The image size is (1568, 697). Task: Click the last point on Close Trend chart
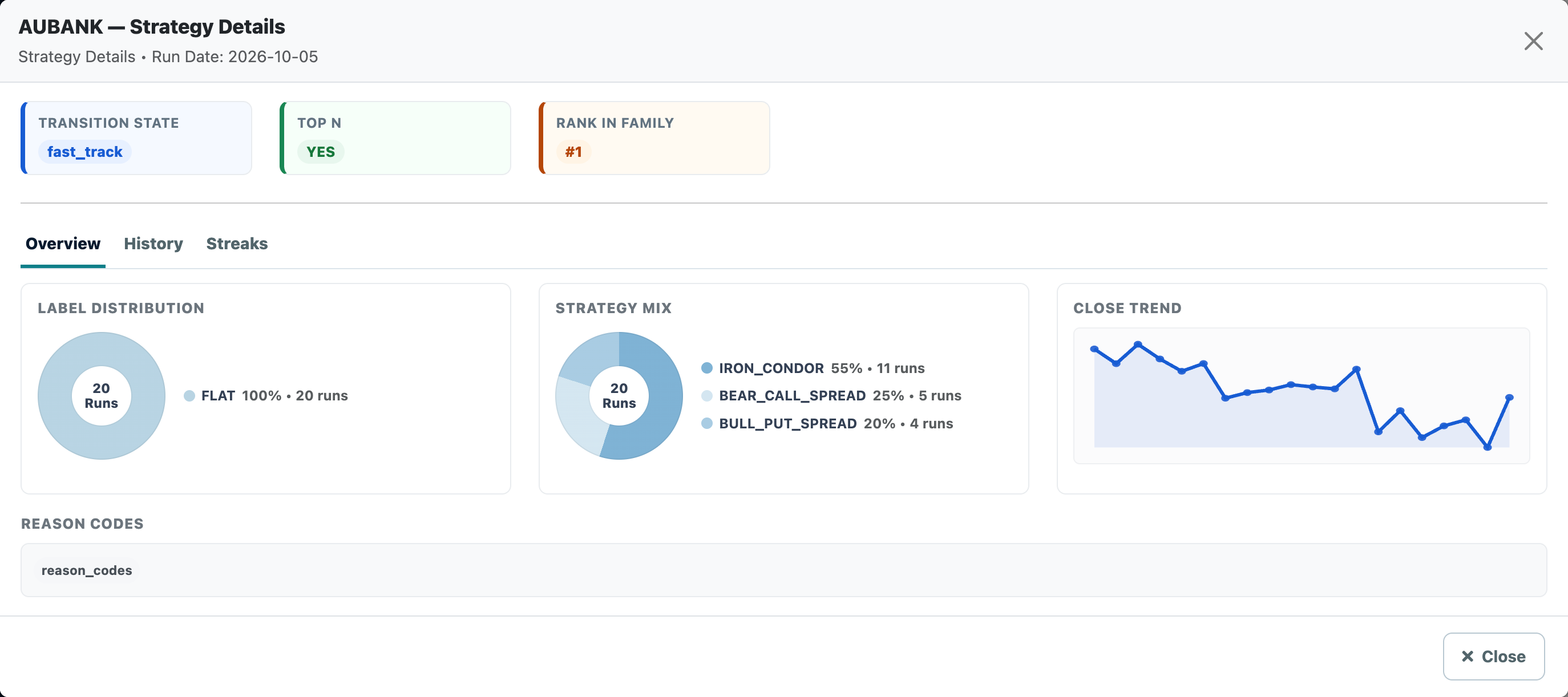(1509, 397)
